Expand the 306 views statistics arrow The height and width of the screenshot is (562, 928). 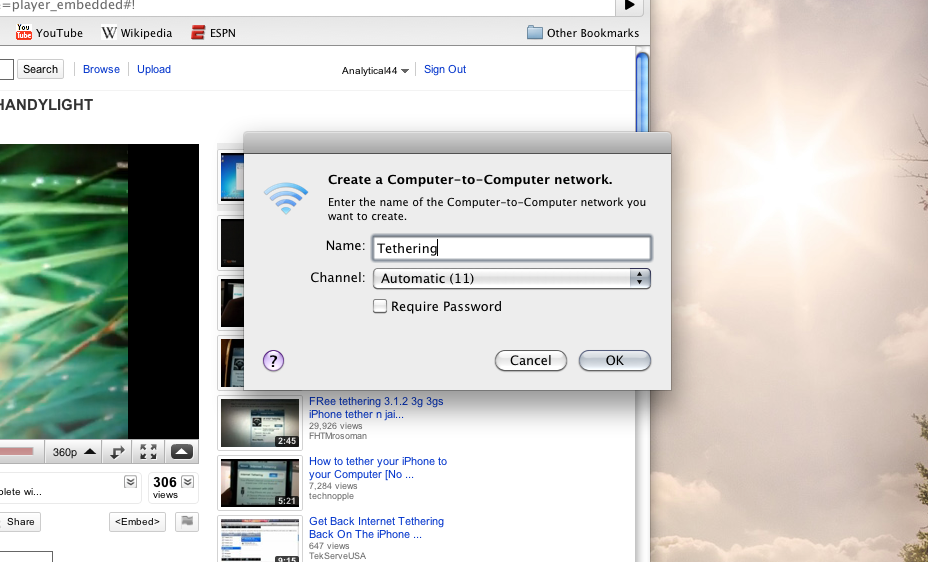click(188, 481)
